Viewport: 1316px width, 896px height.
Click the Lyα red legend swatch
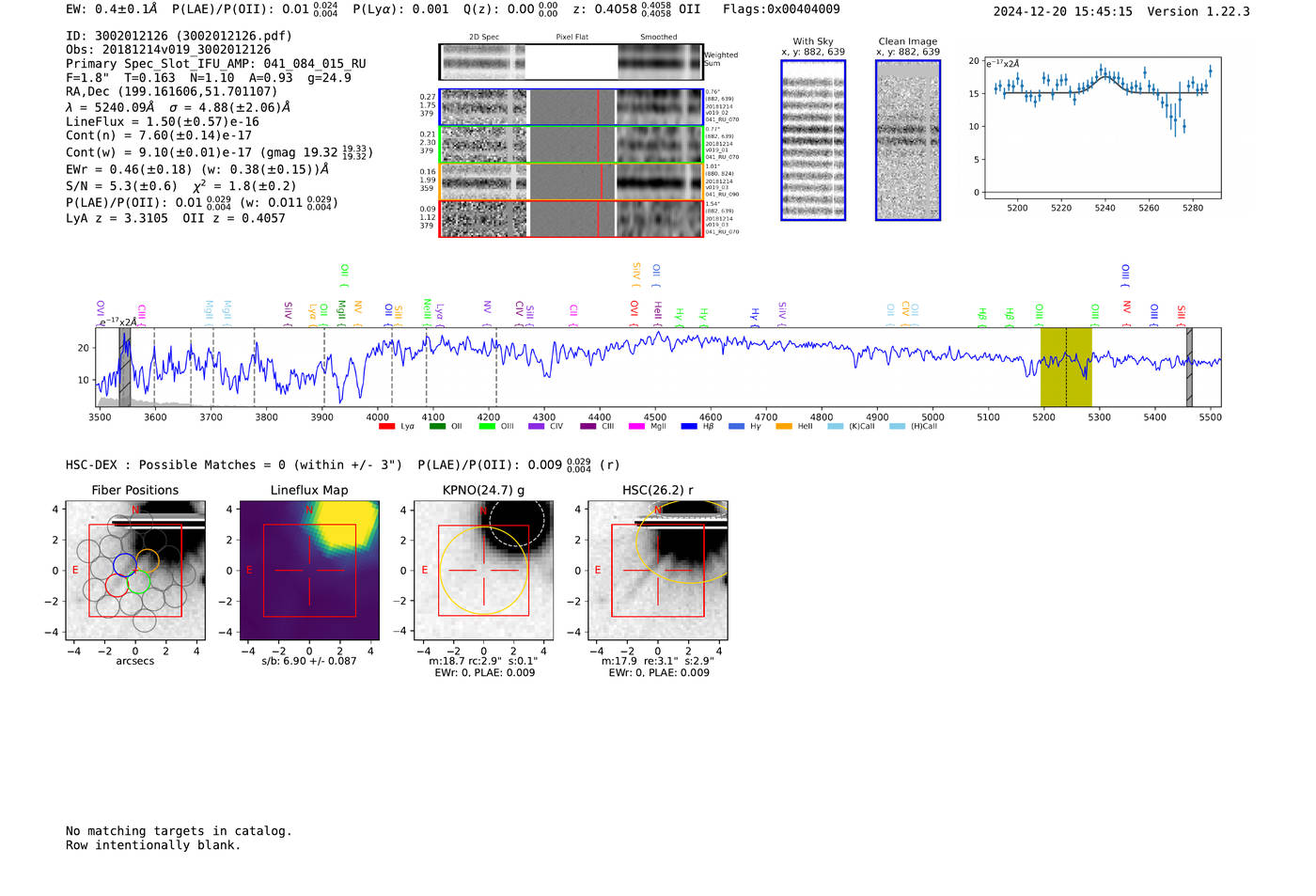pos(386,427)
